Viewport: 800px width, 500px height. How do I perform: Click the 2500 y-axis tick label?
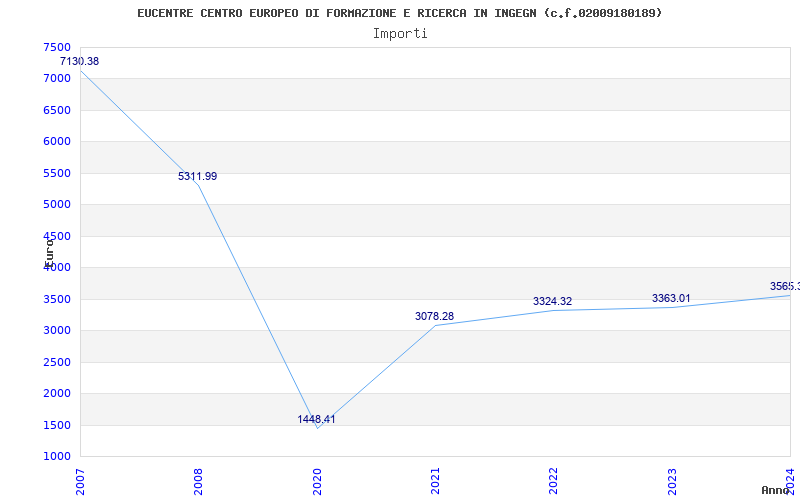[x=57, y=362]
